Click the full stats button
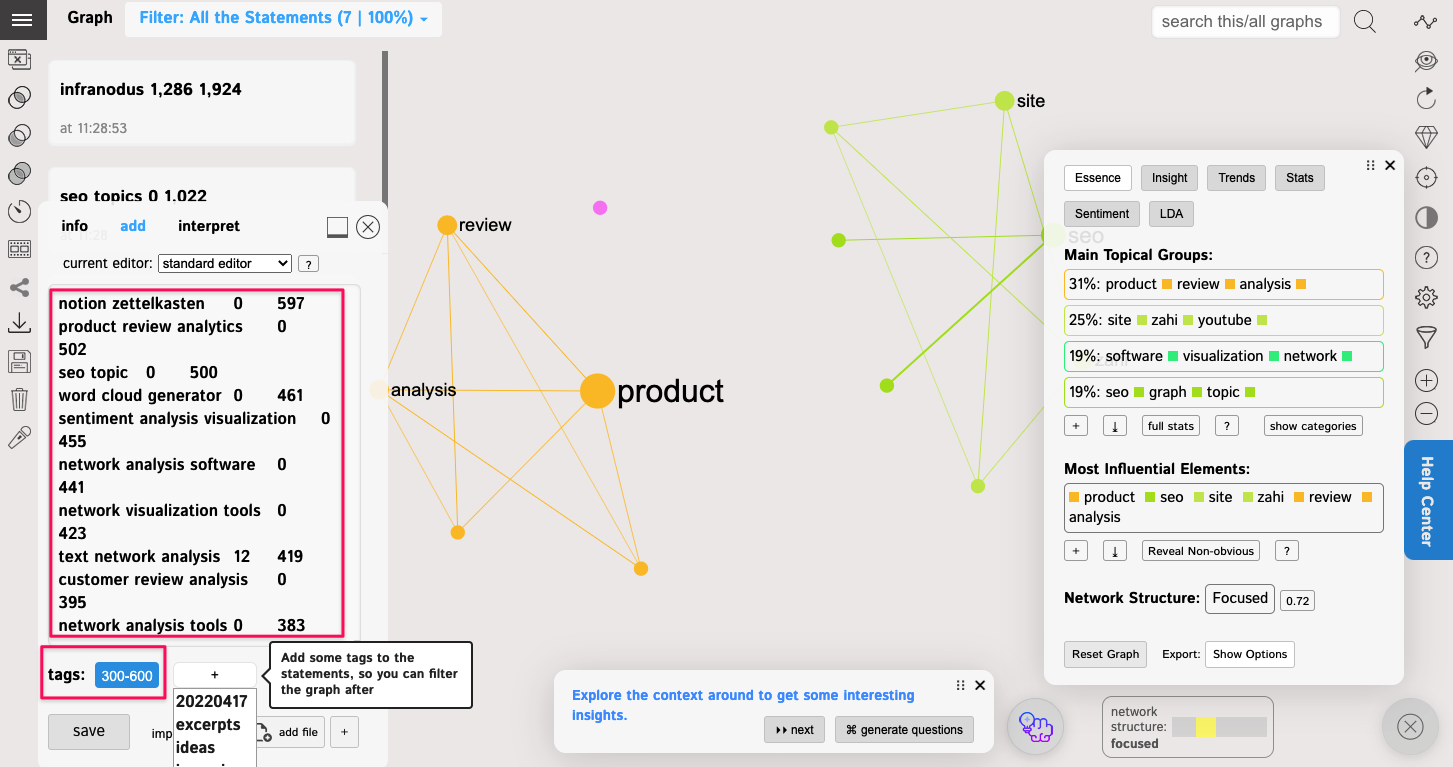 pos(1171,426)
